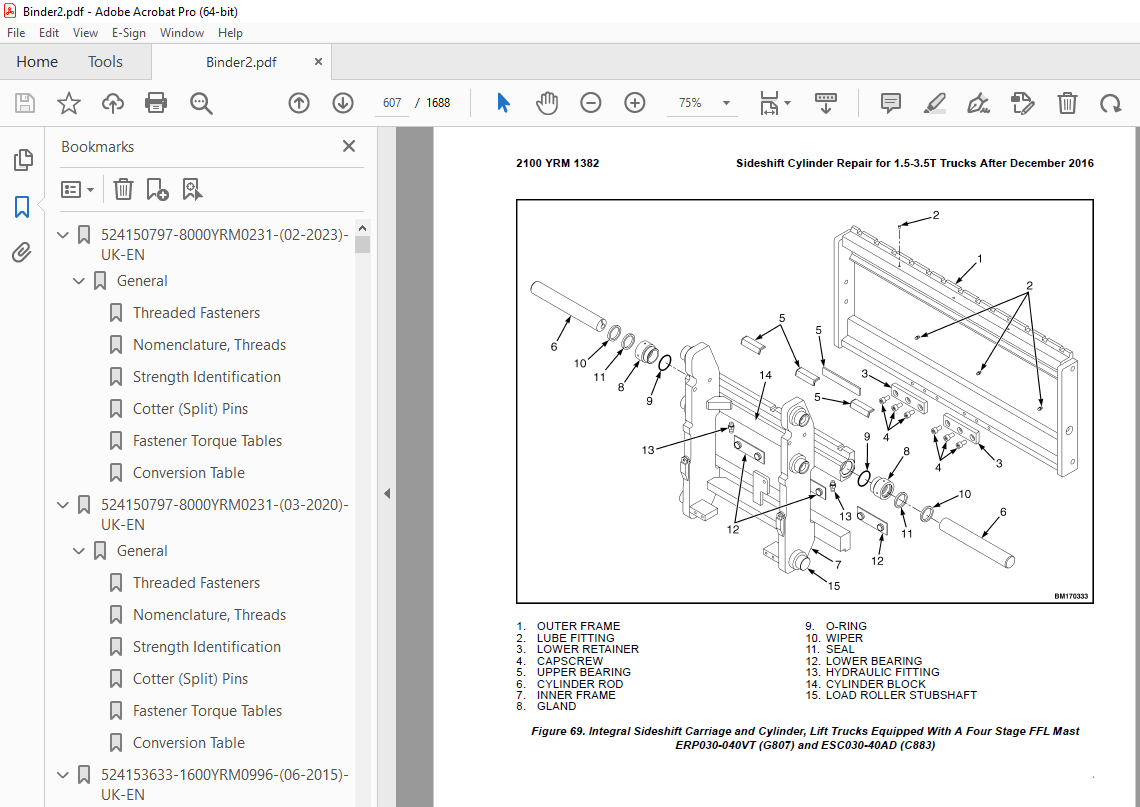
Task: Open the File menu
Action: 16,33
